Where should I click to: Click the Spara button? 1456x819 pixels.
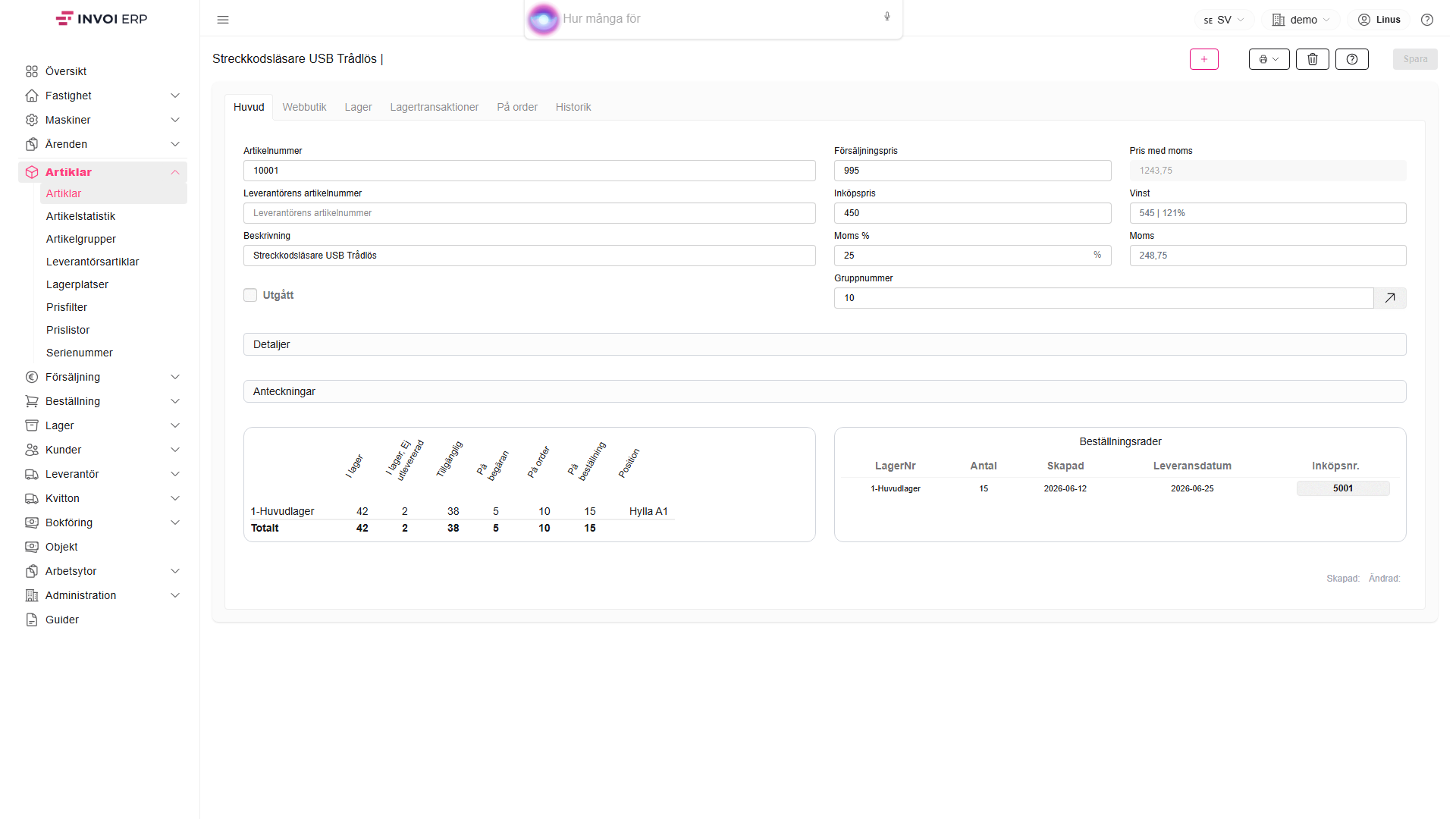[x=1415, y=59]
